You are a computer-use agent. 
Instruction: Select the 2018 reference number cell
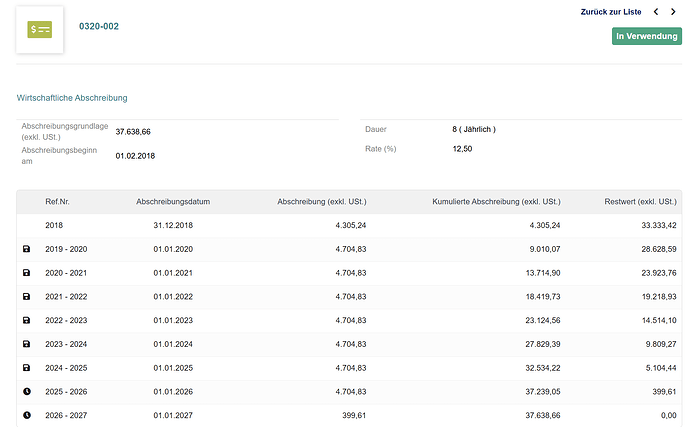pyautogui.click(x=54, y=225)
